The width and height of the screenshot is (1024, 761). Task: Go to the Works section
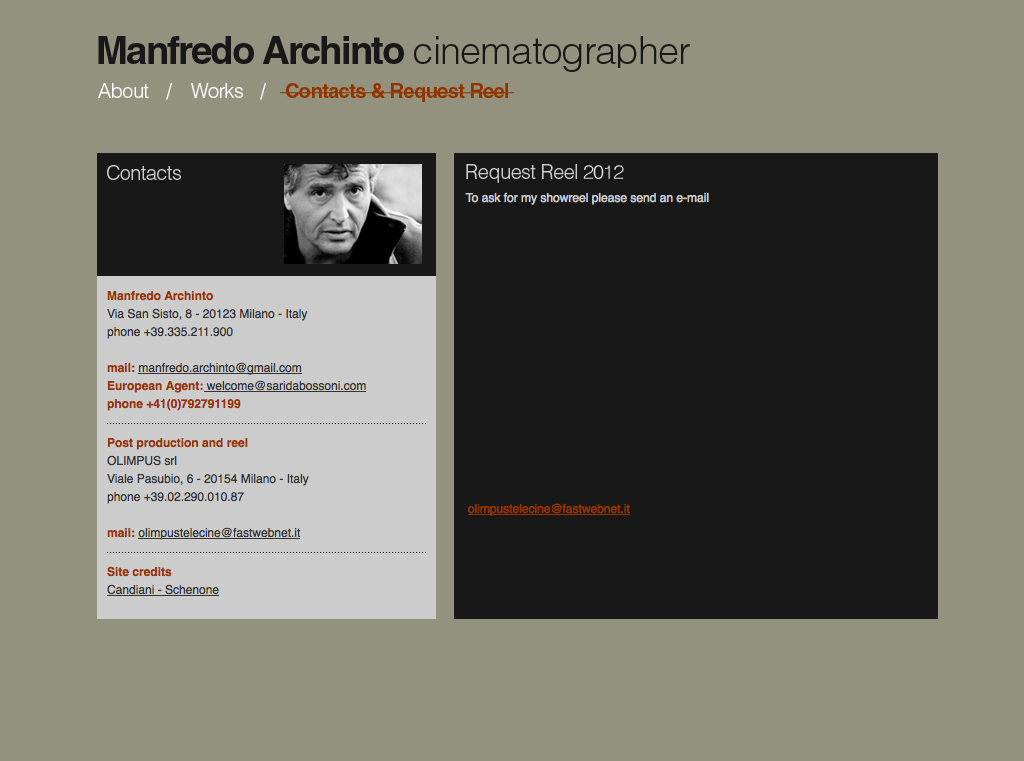click(x=216, y=91)
